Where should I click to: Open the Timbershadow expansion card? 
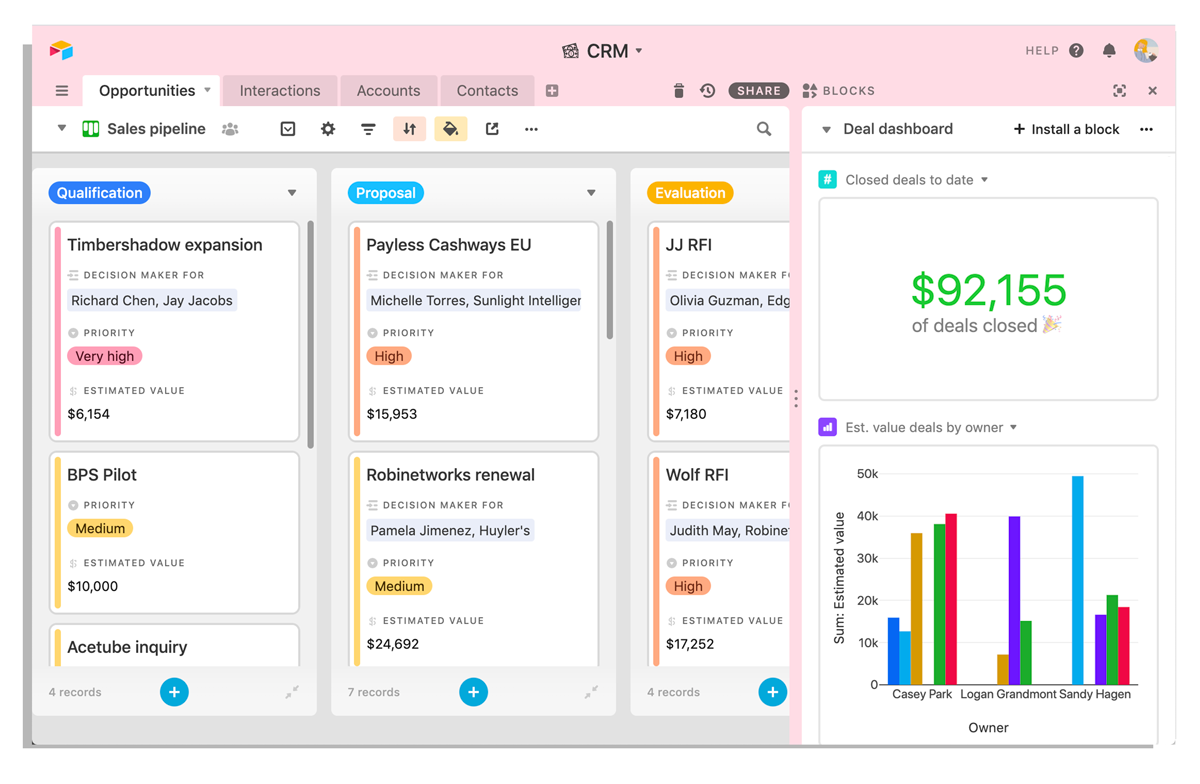pyautogui.click(x=175, y=332)
